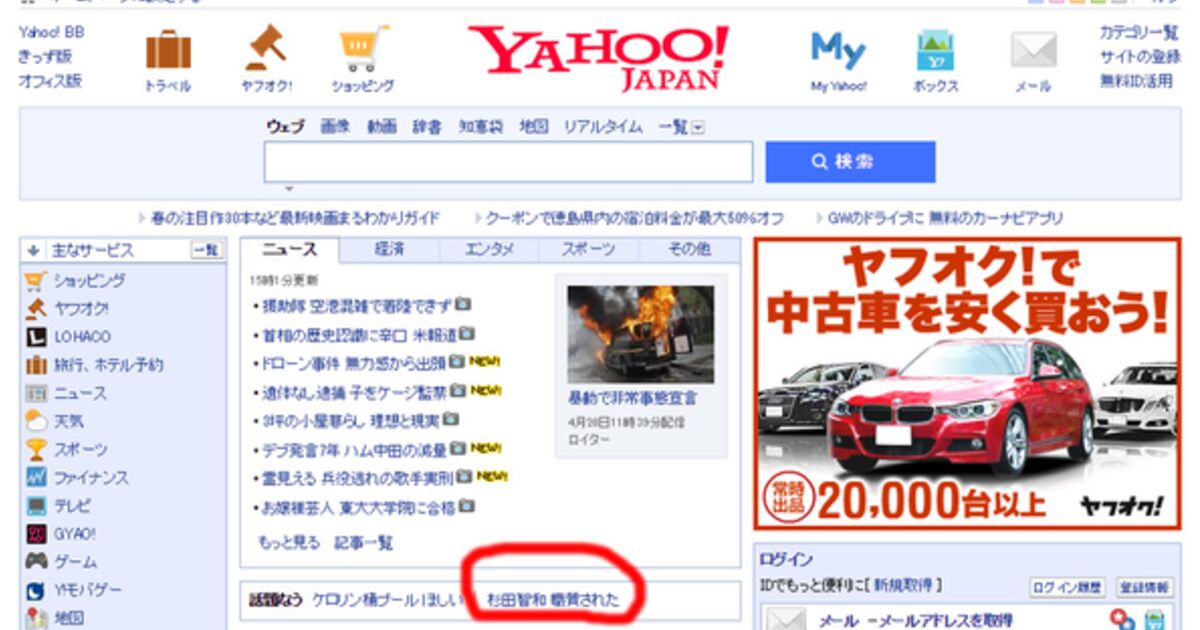The image size is (1200, 630).
Task: Click into the main search input field
Action: (508, 162)
